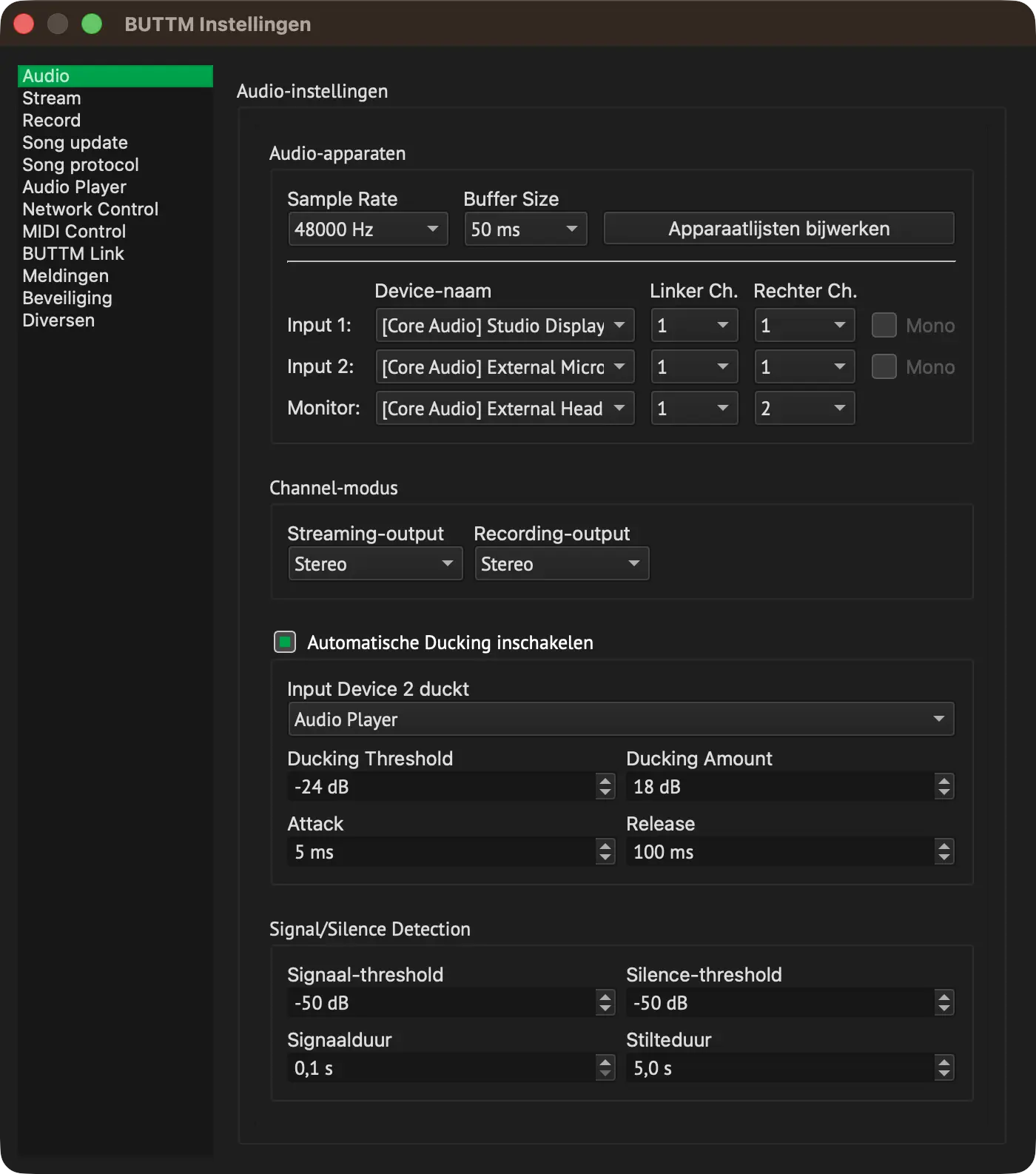Viewport: 1036px width, 1174px height.
Task: Click the Silence-threshold value field
Action: pyautogui.click(x=780, y=1002)
